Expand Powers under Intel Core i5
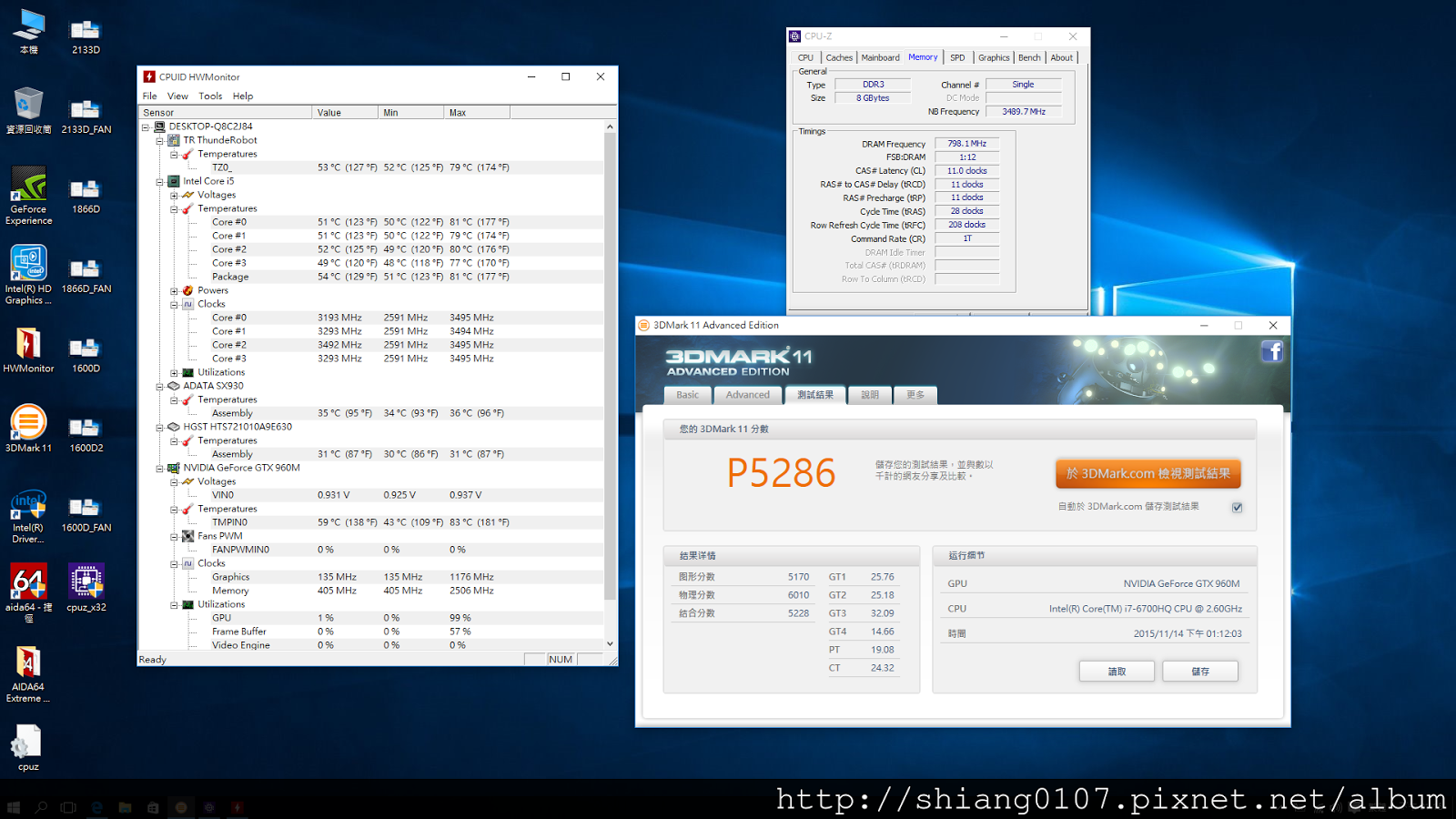 [x=174, y=291]
